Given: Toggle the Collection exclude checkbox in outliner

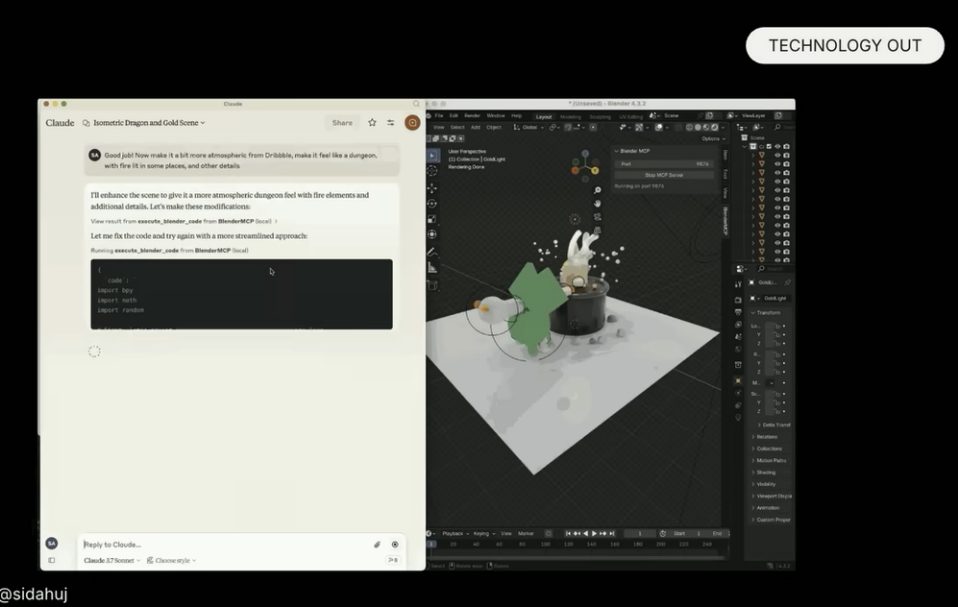Looking at the screenshot, I should (769, 147).
